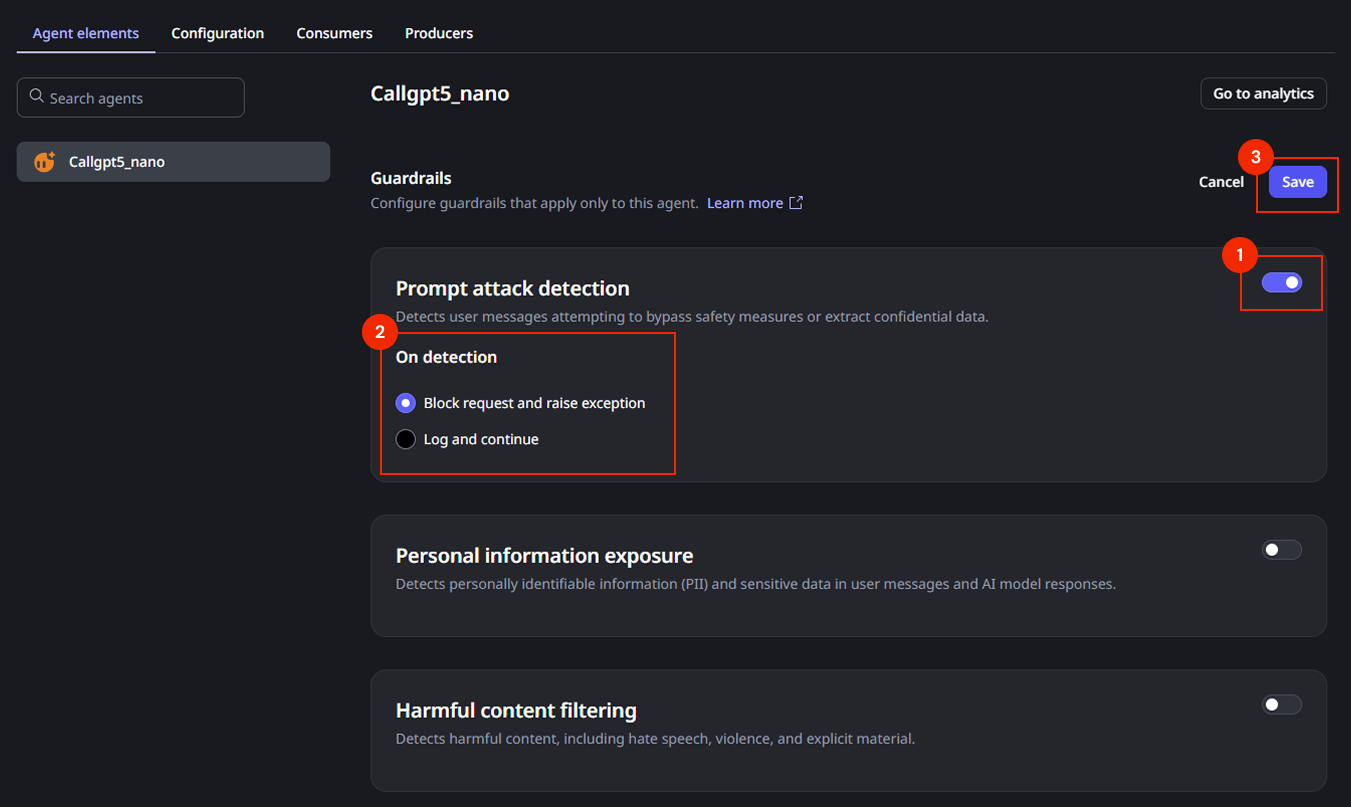Choose the Log and continue option

coord(405,439)
